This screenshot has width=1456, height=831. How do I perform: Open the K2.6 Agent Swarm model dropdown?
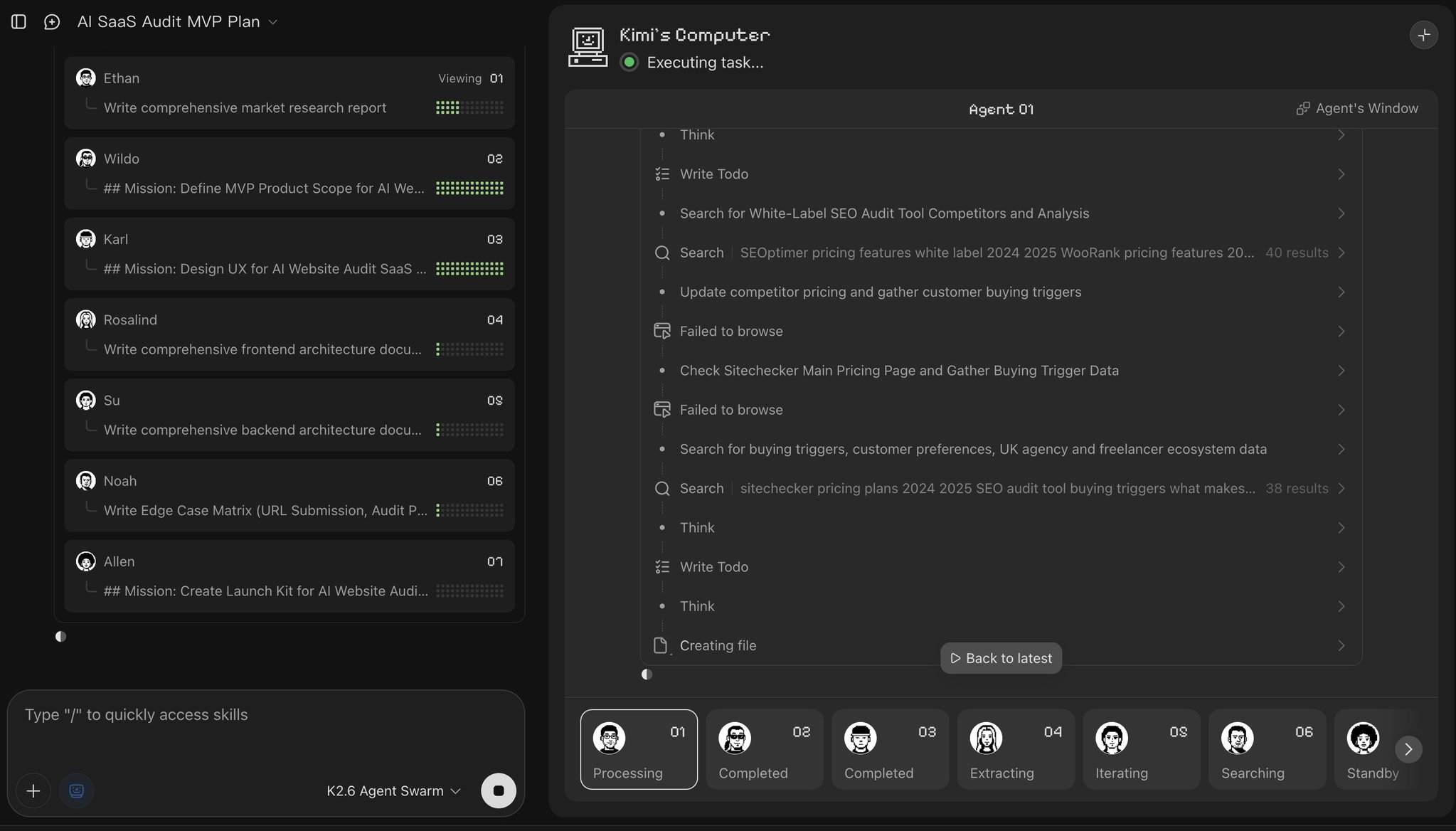[393, 791]
